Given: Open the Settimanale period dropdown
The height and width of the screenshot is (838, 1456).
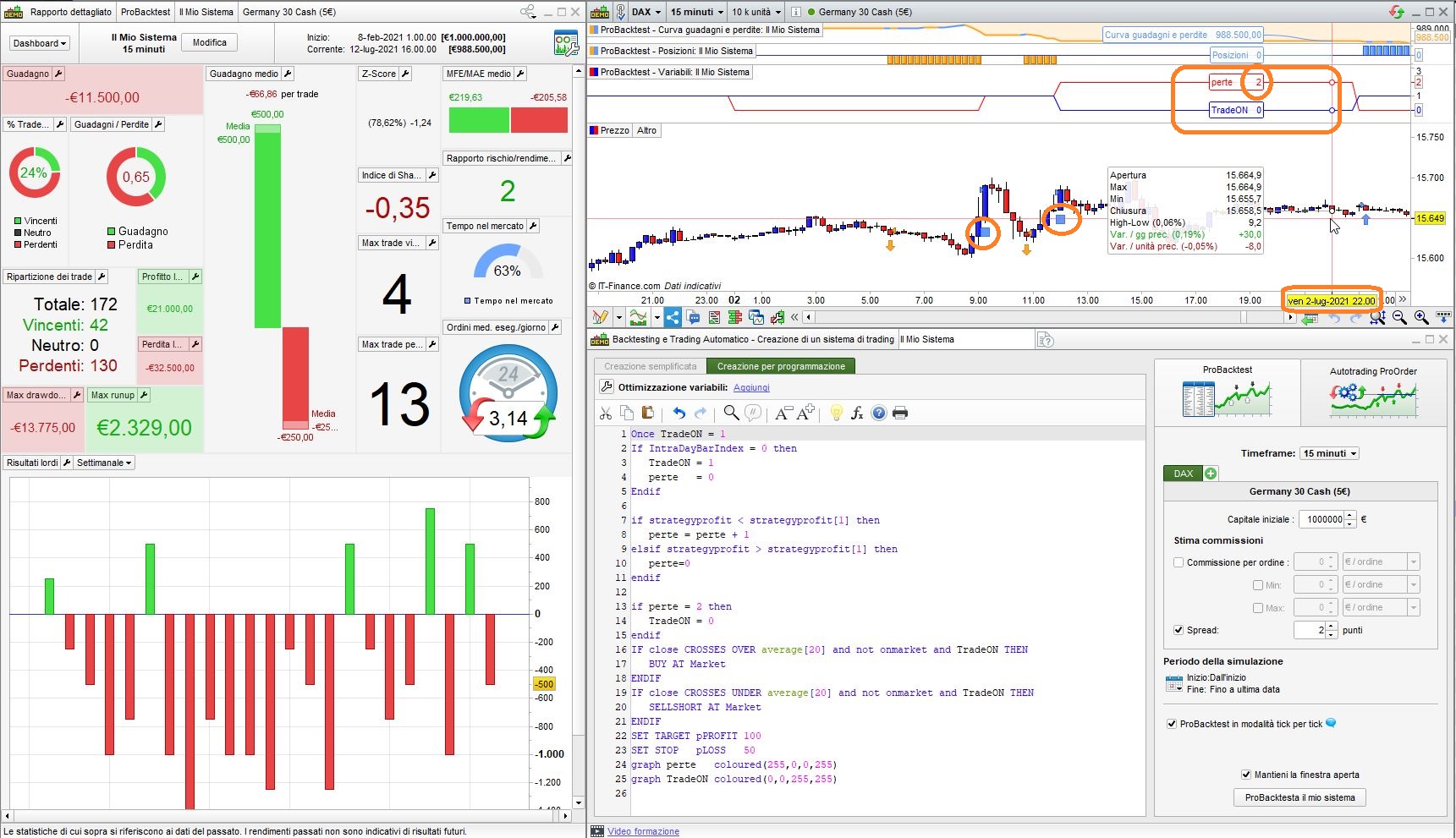Looking at the screenshot, I should click(105, 463).
